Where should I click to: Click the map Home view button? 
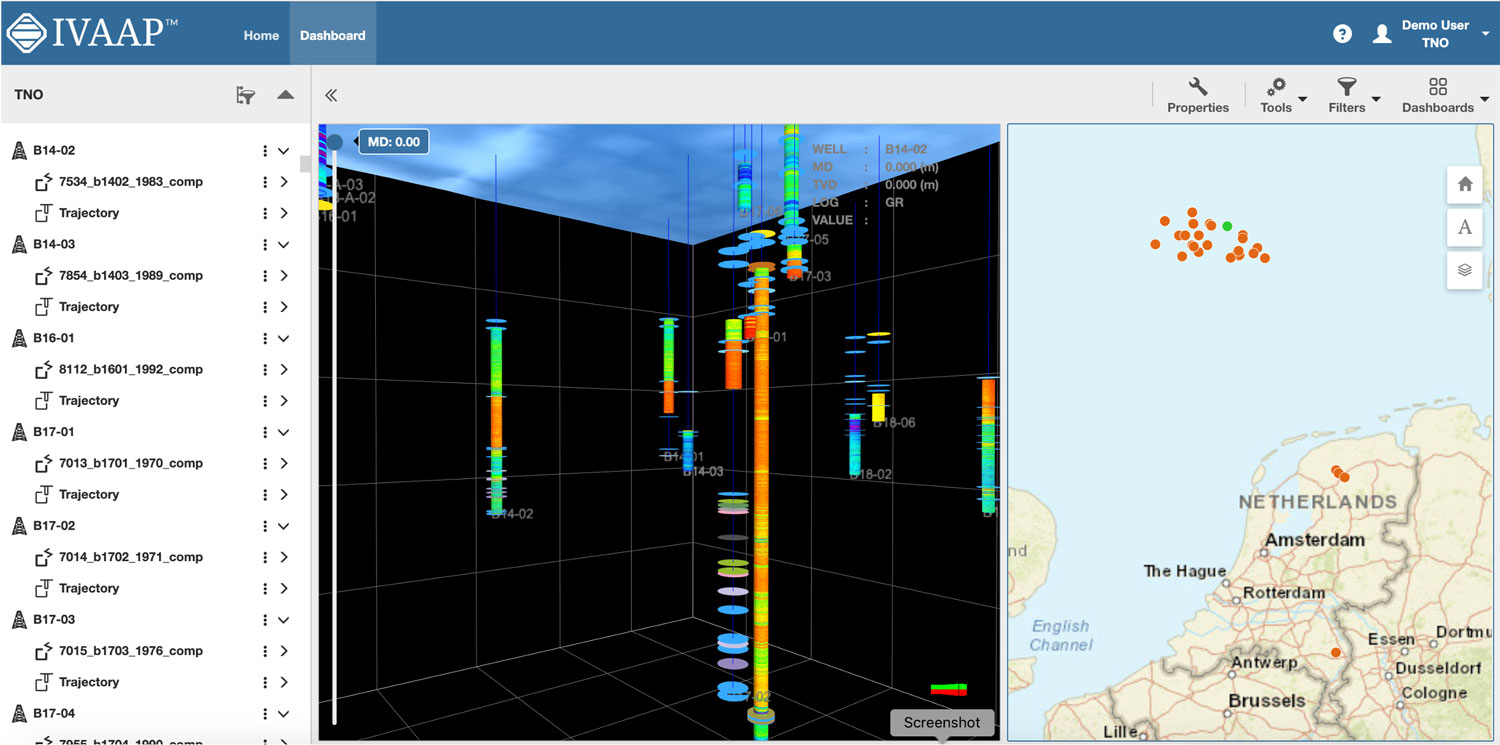(1465, 184)
